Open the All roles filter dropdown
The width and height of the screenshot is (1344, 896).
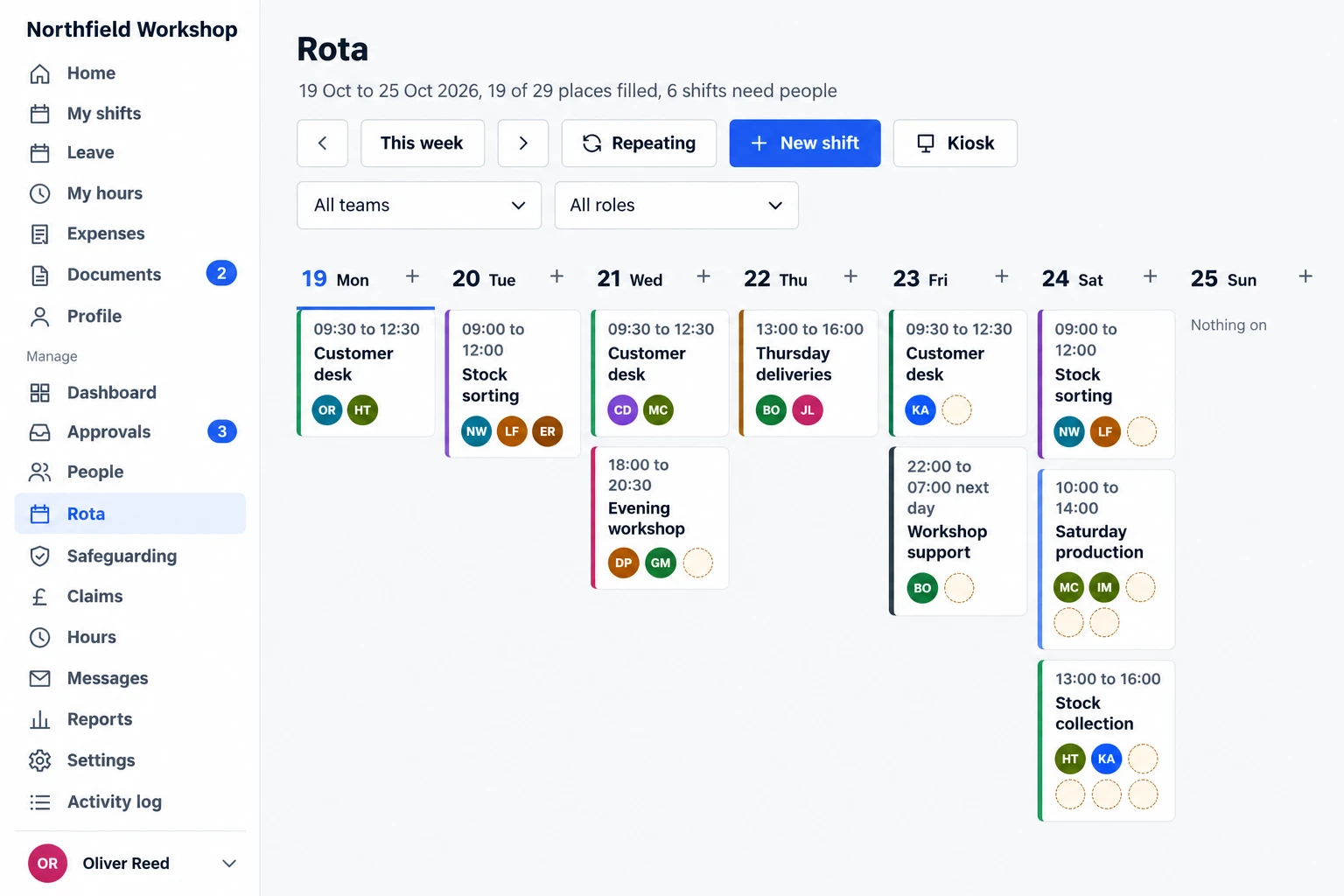coord(676,205)
